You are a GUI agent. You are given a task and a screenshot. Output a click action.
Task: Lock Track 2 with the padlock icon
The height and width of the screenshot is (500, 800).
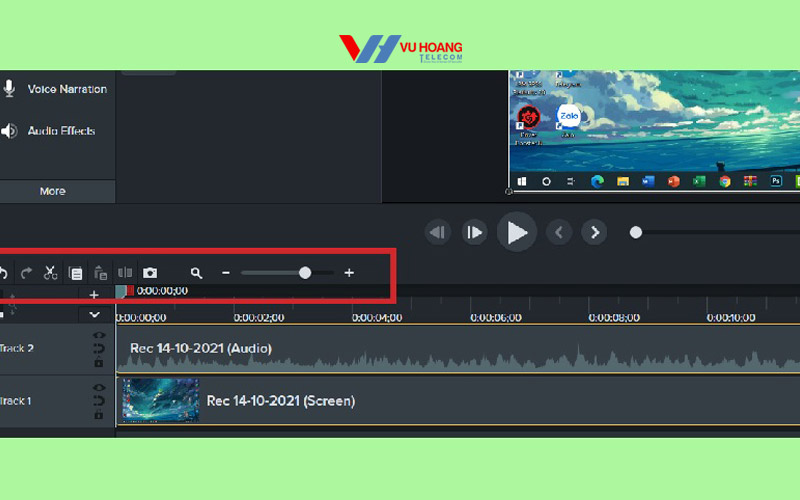pyautogui.click(x=98, y=362)
